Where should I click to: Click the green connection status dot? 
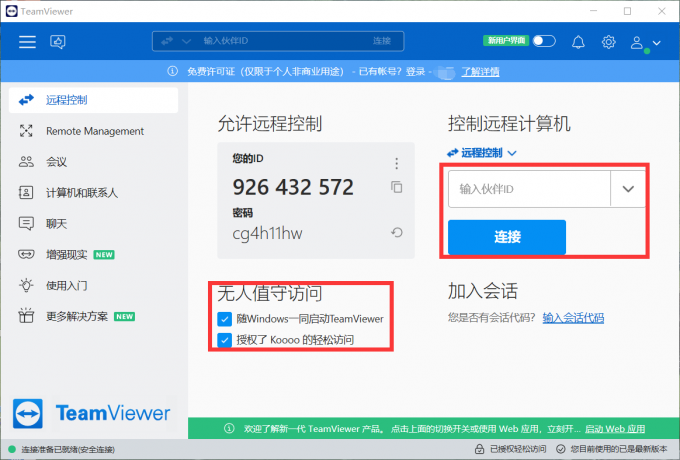point(12,449)
